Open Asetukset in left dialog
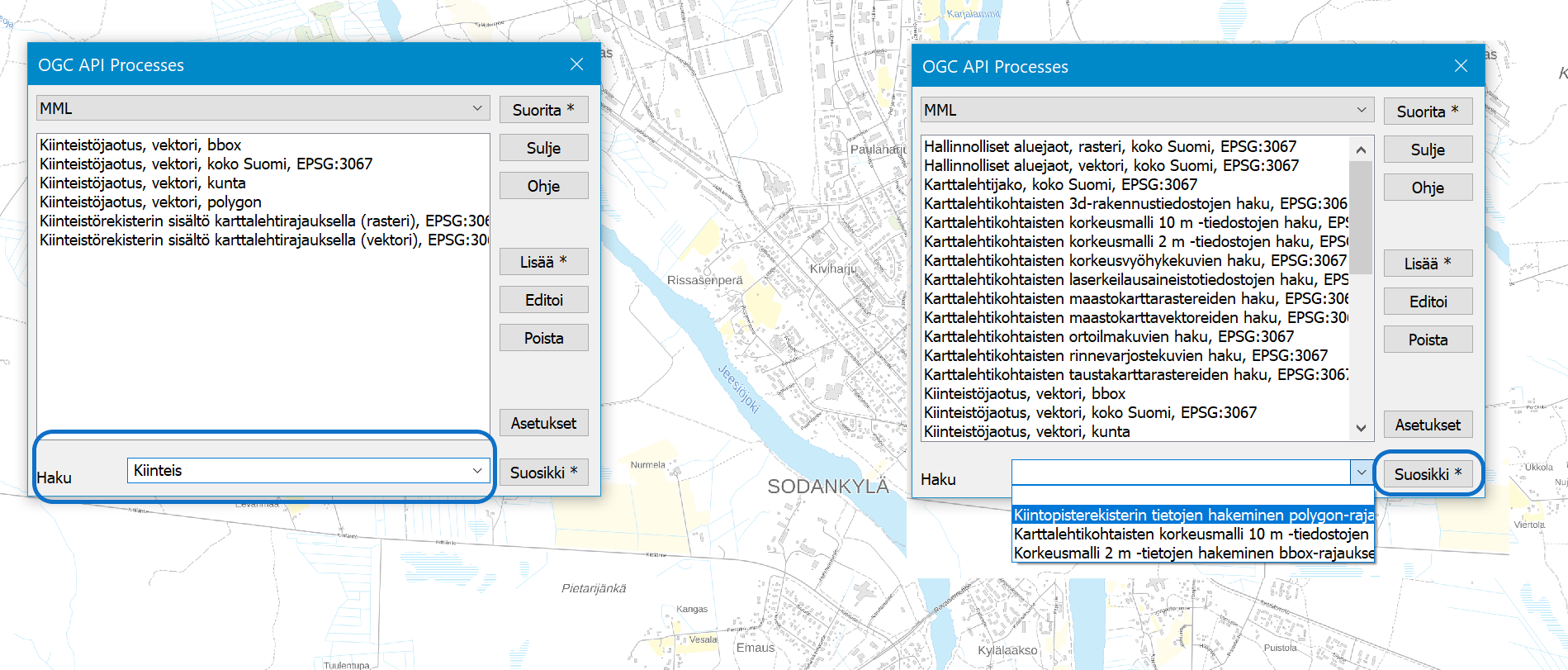Image resolution: width=1568 pixels, height=670 pixels. click(543, 423)
